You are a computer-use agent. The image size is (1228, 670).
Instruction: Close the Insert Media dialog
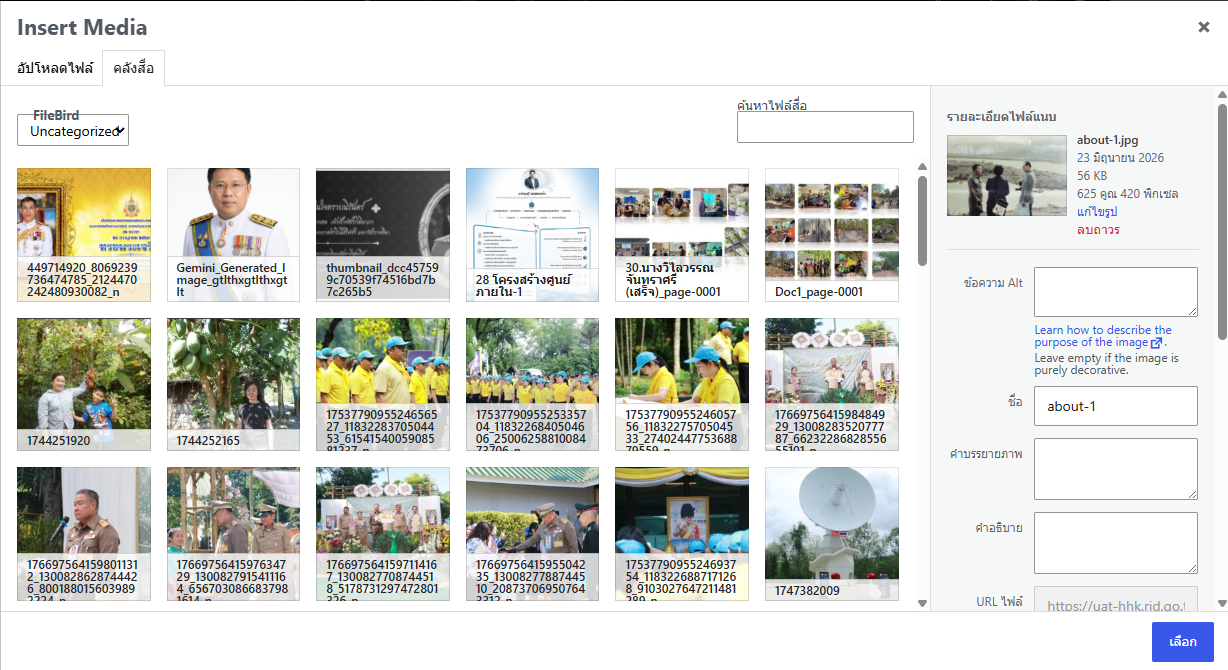1204,27
